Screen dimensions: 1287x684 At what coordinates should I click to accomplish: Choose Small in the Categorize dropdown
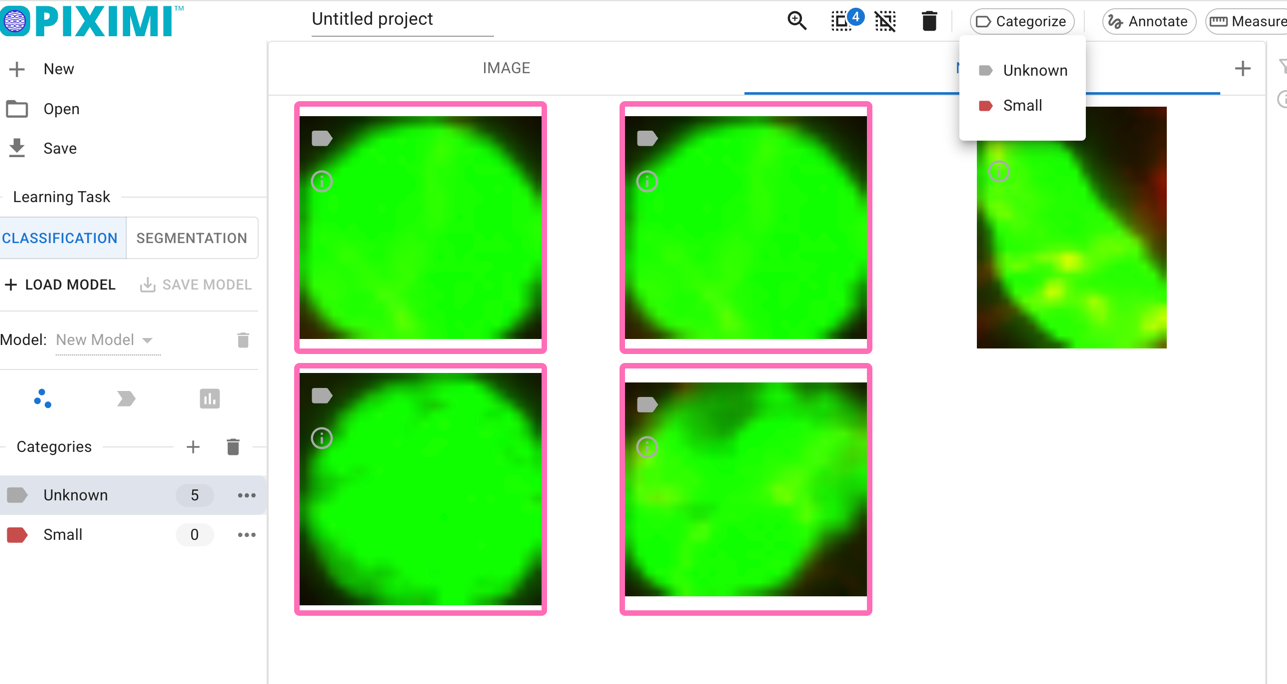point(1022,105)
